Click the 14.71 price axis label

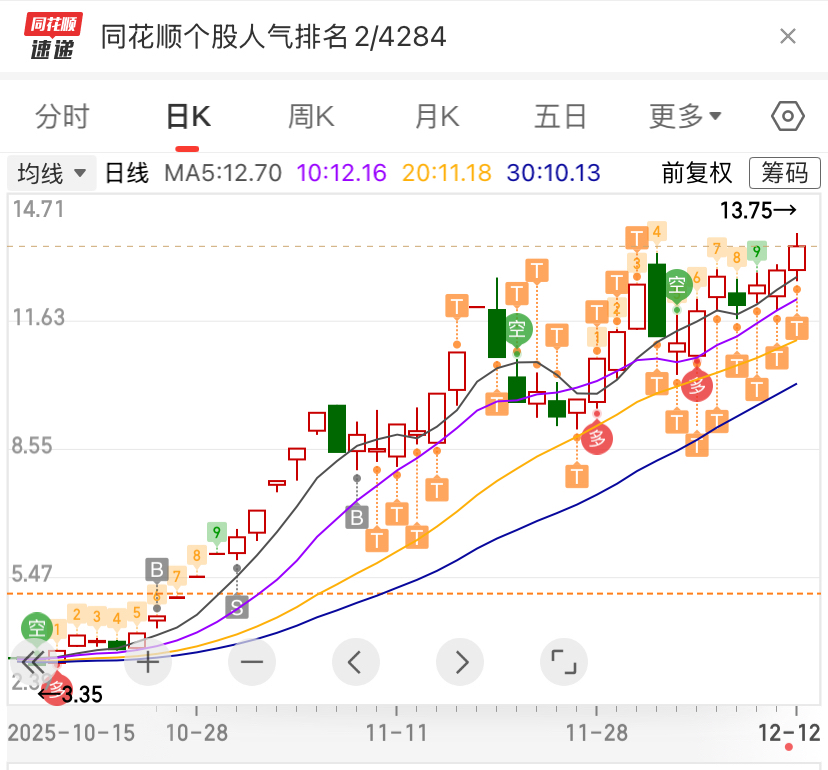(x=39, y=209)
